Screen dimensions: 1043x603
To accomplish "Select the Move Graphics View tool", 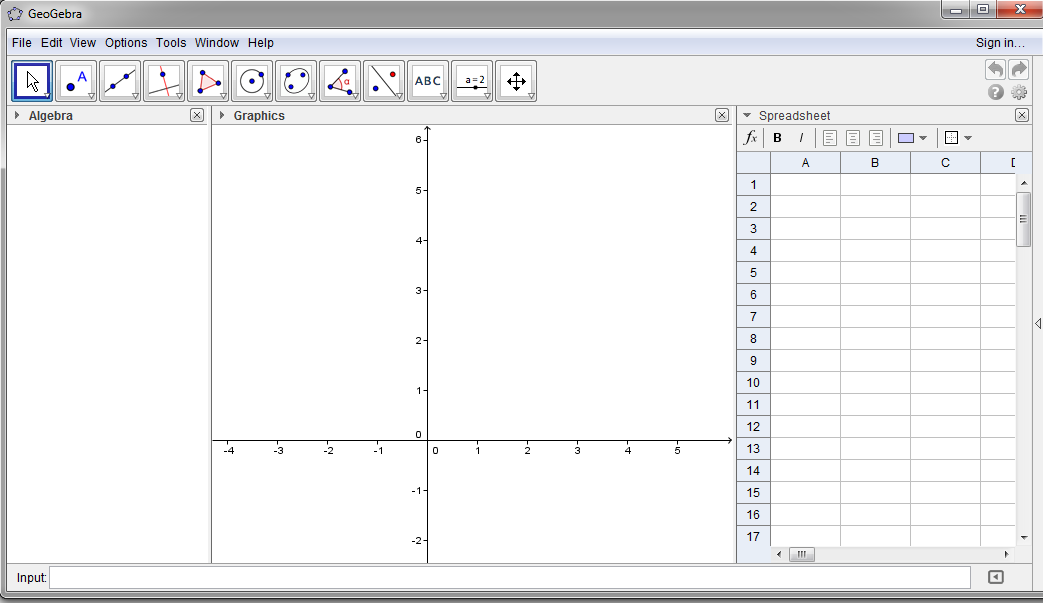I will coord(516,81).
